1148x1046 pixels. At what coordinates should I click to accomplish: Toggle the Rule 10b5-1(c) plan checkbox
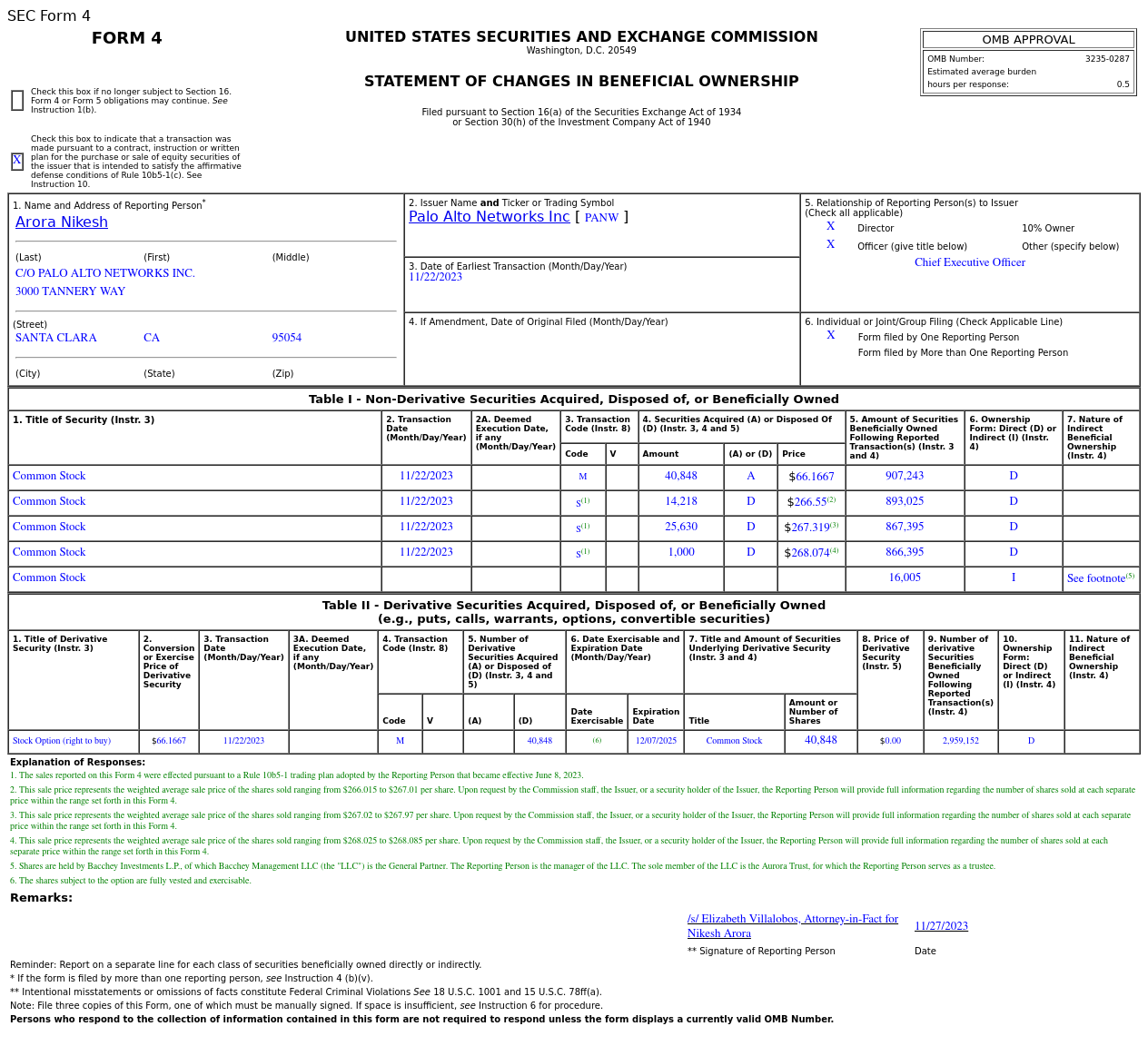(x=17, y=161)
